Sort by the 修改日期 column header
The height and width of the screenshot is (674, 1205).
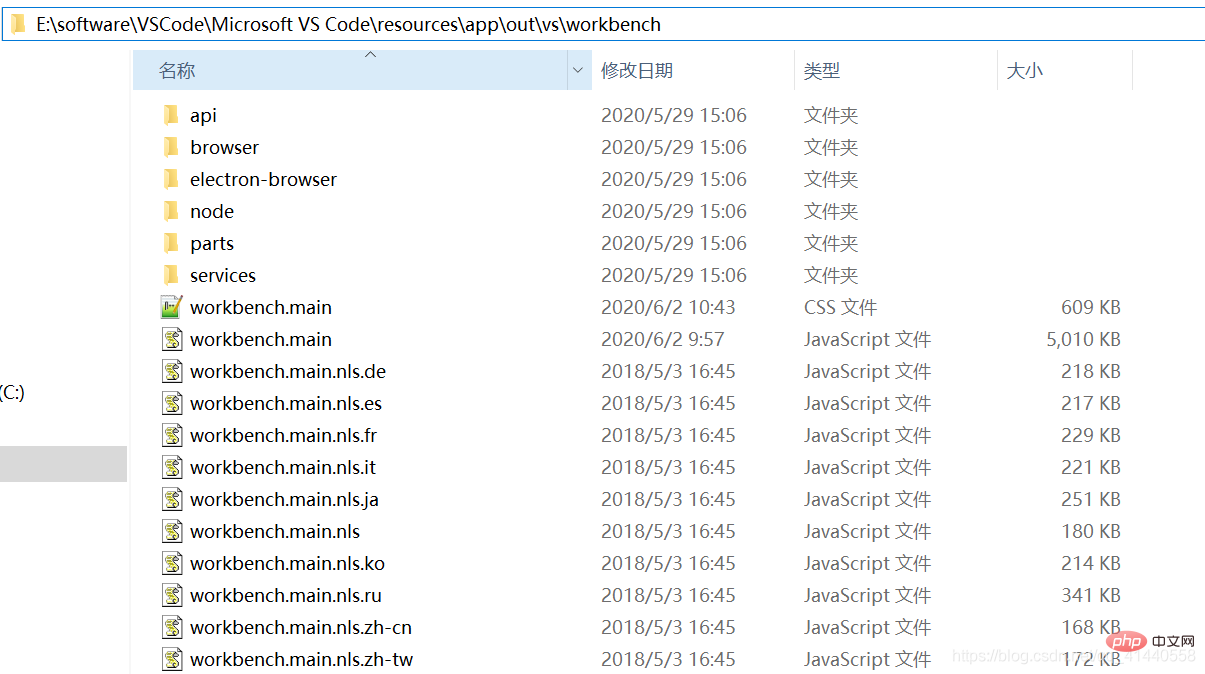[x=693, y=70]
